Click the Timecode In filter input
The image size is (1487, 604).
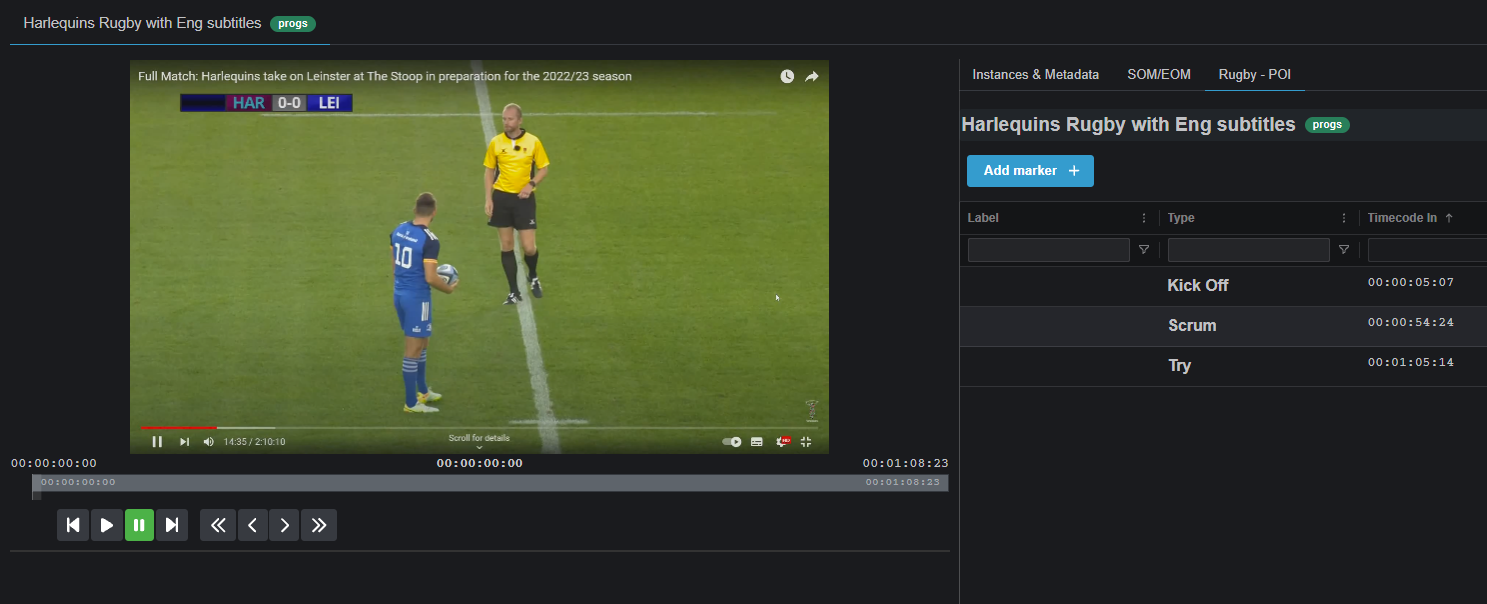pos(1427,250)
